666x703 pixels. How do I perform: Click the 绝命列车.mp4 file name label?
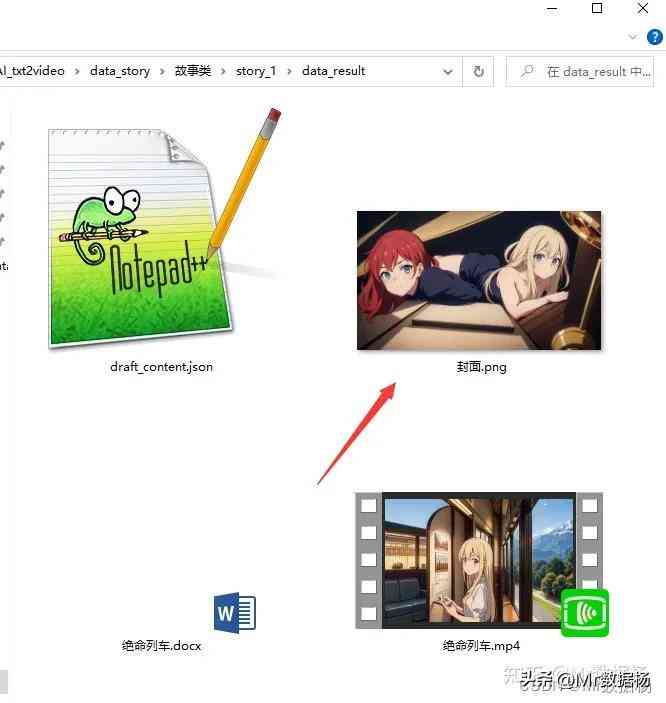click(x=481, y=646)
